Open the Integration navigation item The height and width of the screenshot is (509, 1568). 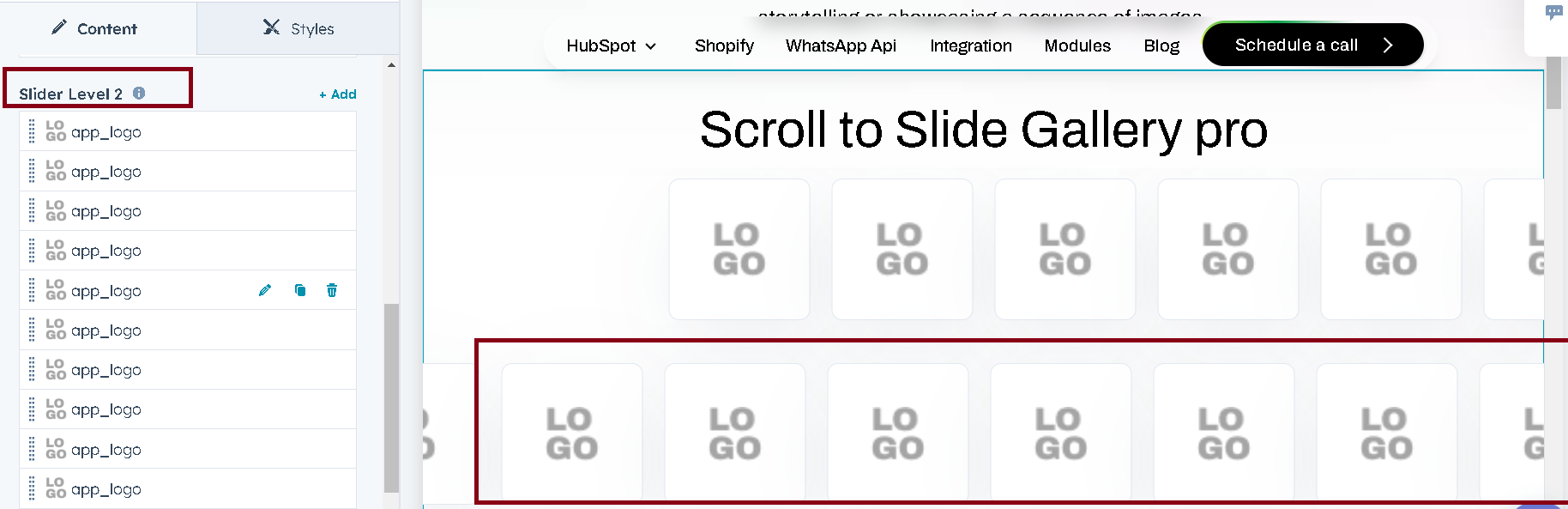971,45
